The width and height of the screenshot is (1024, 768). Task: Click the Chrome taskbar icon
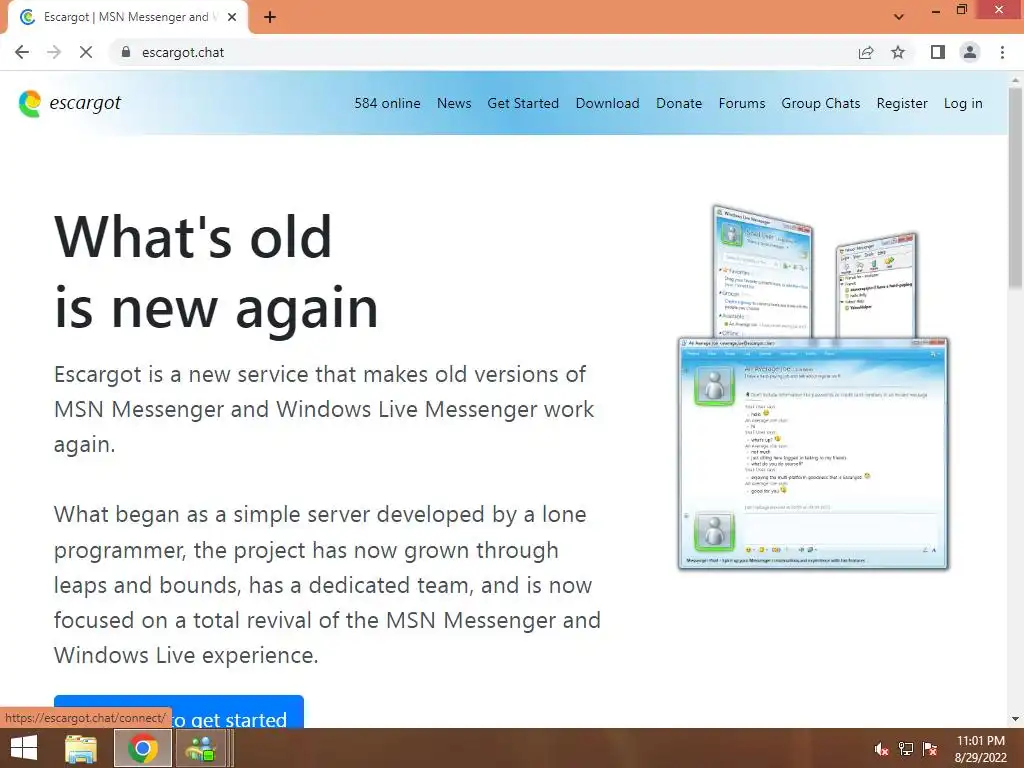pos(143,748)
